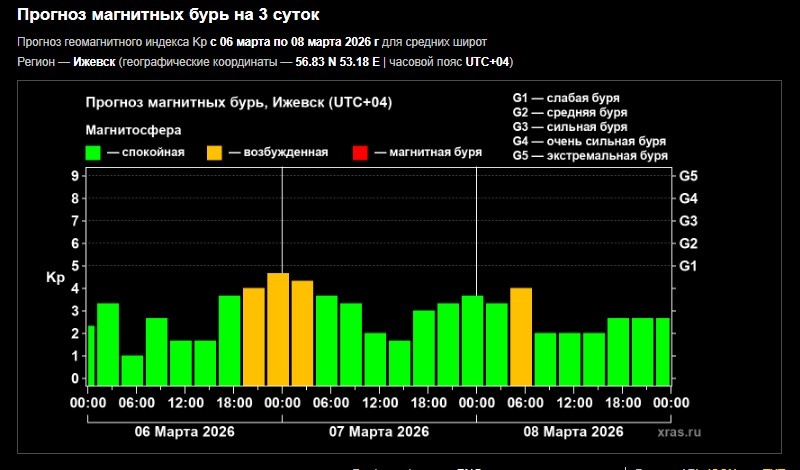Click the bold date range 'с 06 марта по 08 марта 2026 г'
The width and height of the screenshot is (800, 470).
point(294,42)
